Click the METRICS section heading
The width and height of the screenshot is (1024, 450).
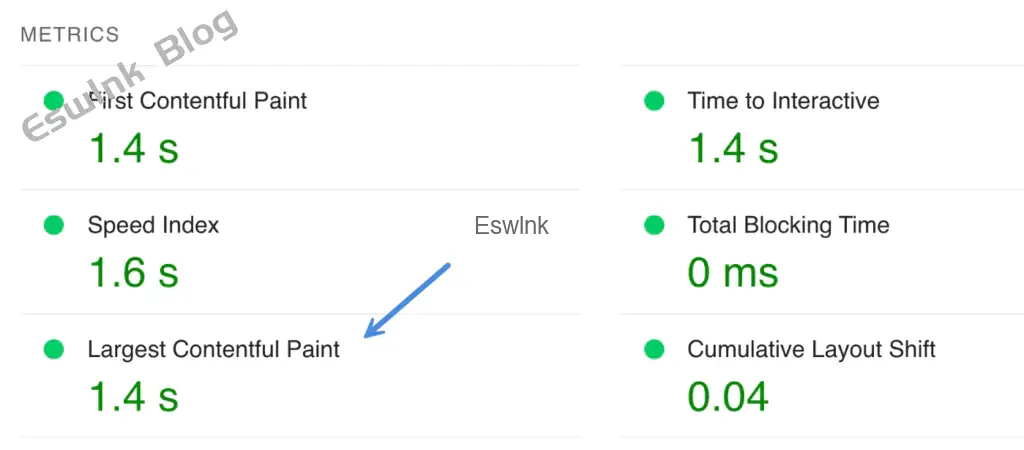tap(70, 35)
